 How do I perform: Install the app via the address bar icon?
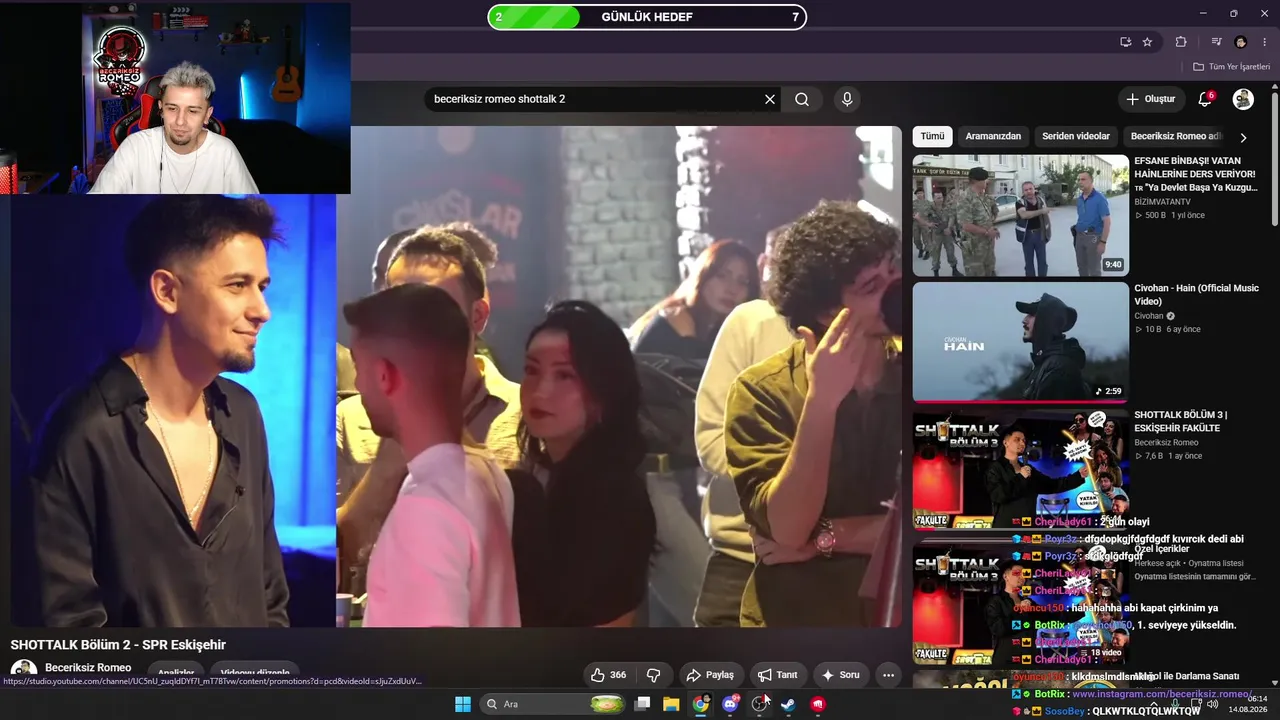(x=1125, y=42)
